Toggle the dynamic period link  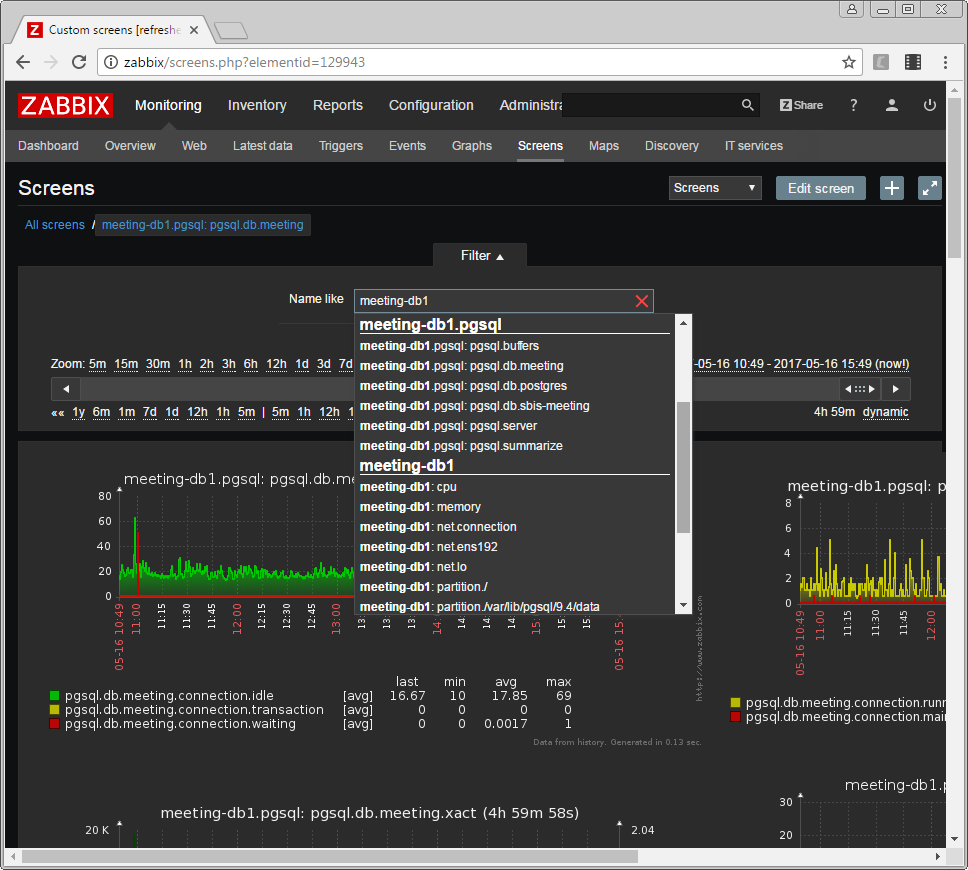tap(885, 412)
